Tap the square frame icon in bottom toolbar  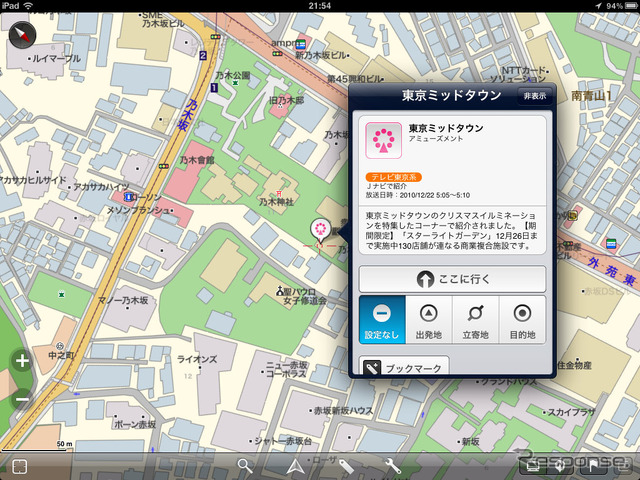tap(20, 467)
